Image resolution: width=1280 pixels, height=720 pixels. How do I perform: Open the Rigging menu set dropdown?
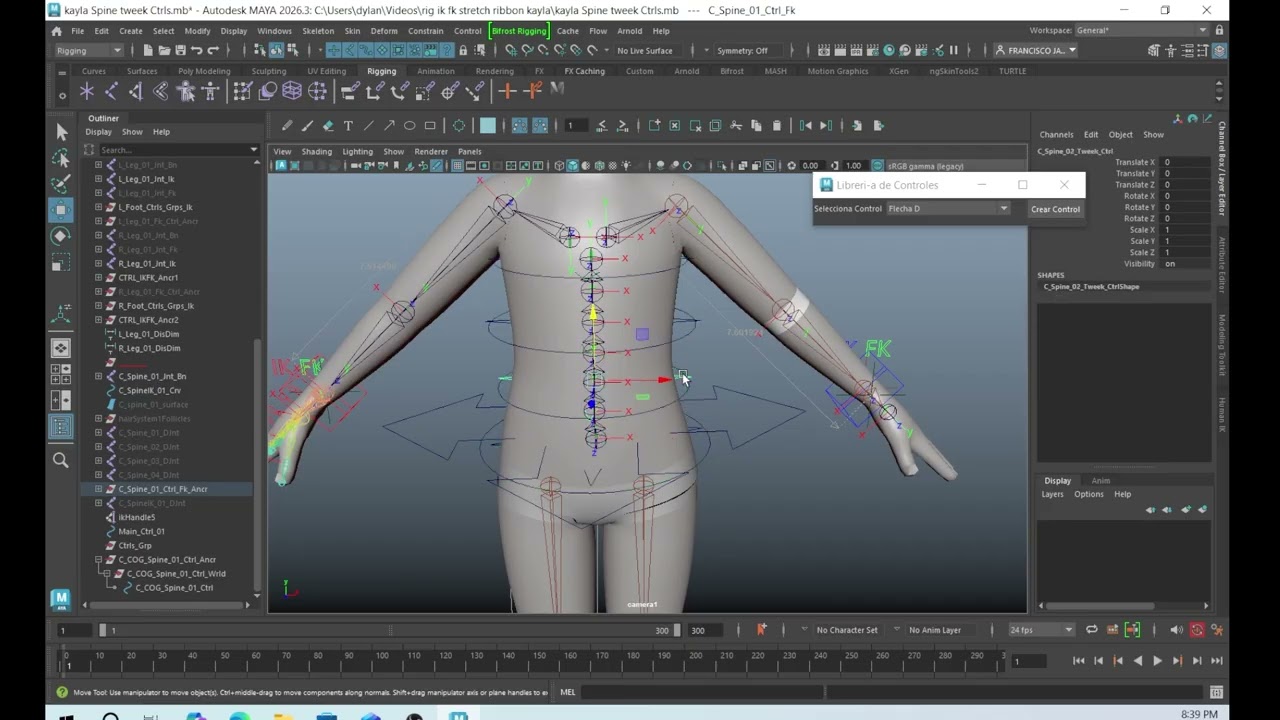click(89, 51)
